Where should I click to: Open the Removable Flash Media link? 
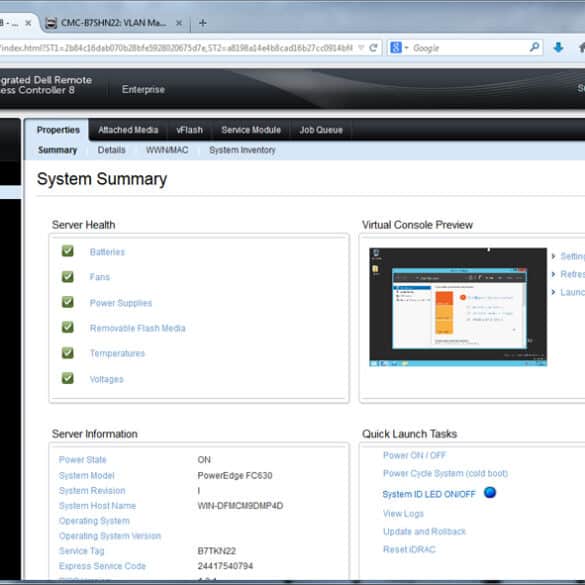click(138, 328)
